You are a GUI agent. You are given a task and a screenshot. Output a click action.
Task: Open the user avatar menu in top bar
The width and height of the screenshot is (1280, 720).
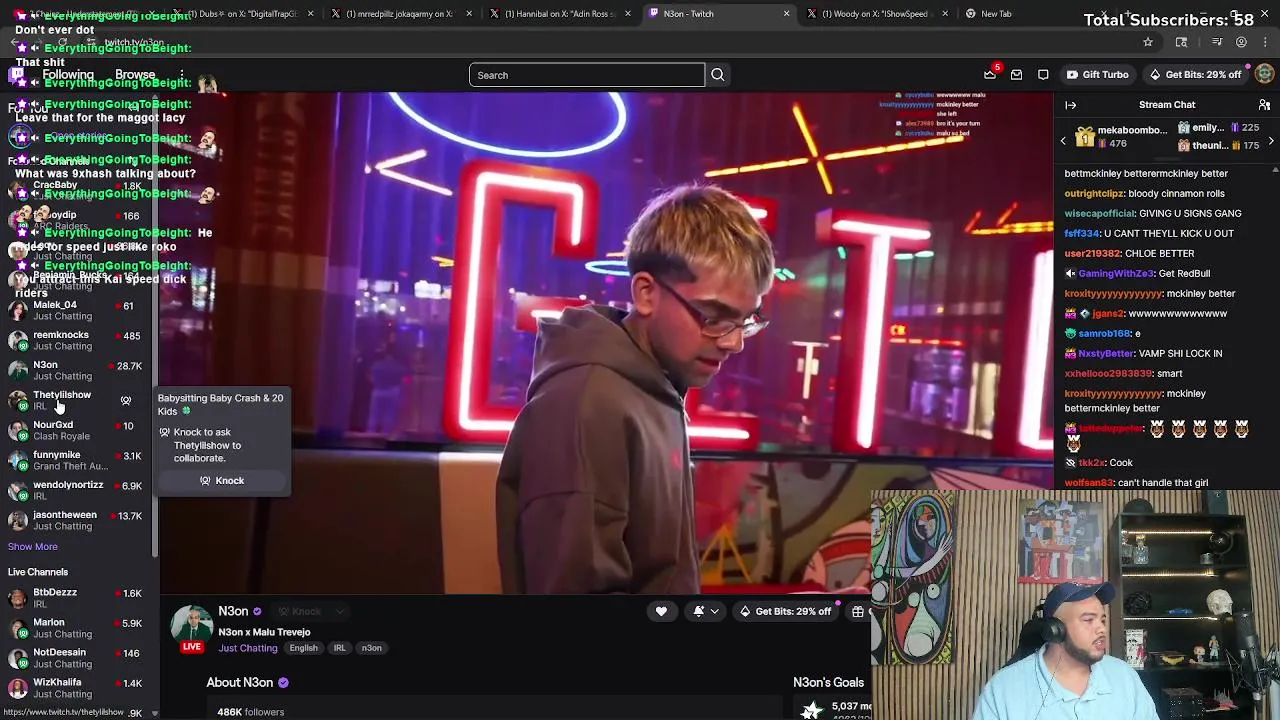point(1264,75)
